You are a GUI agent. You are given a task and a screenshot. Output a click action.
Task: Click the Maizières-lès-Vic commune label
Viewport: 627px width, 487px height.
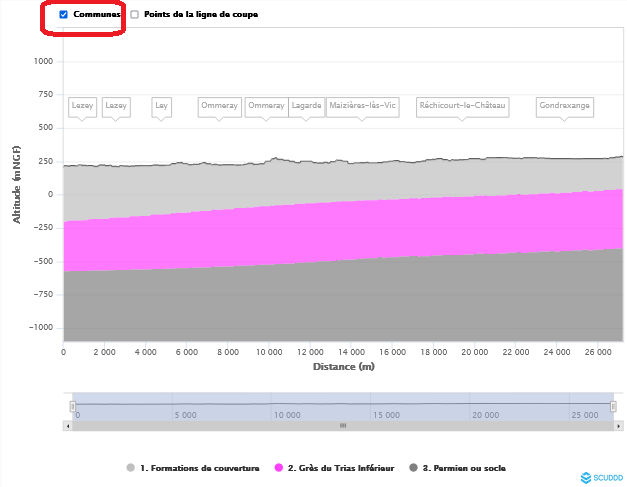pos(362,105)
